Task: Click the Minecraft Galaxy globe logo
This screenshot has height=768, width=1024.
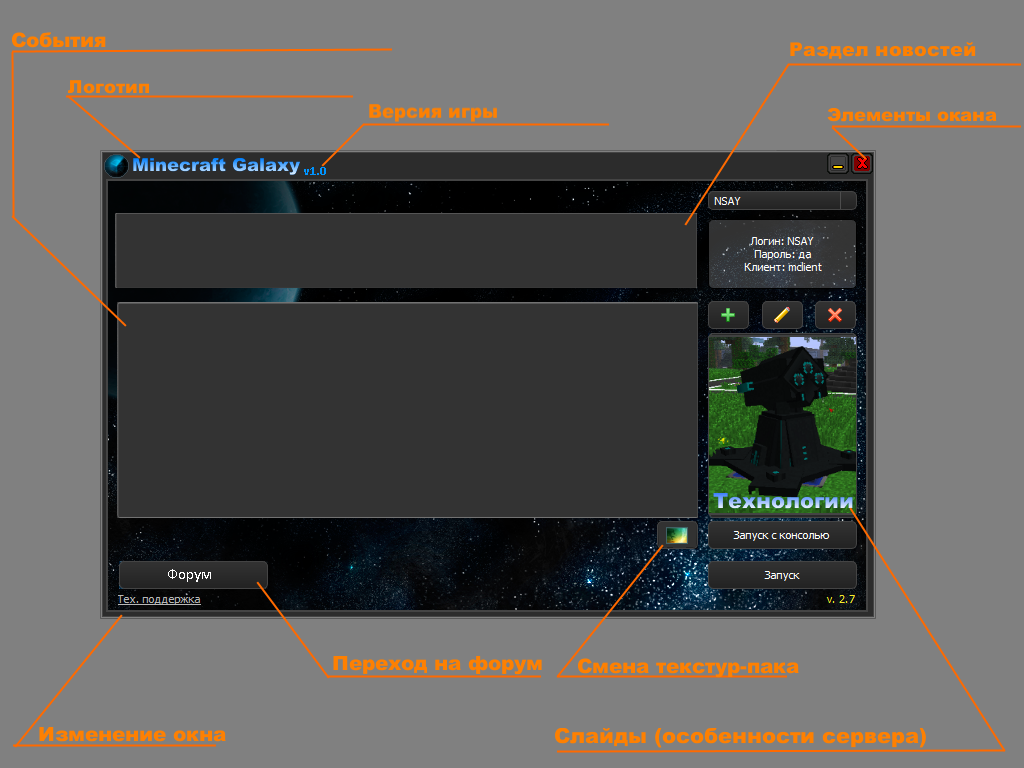Action: [117, 165]
